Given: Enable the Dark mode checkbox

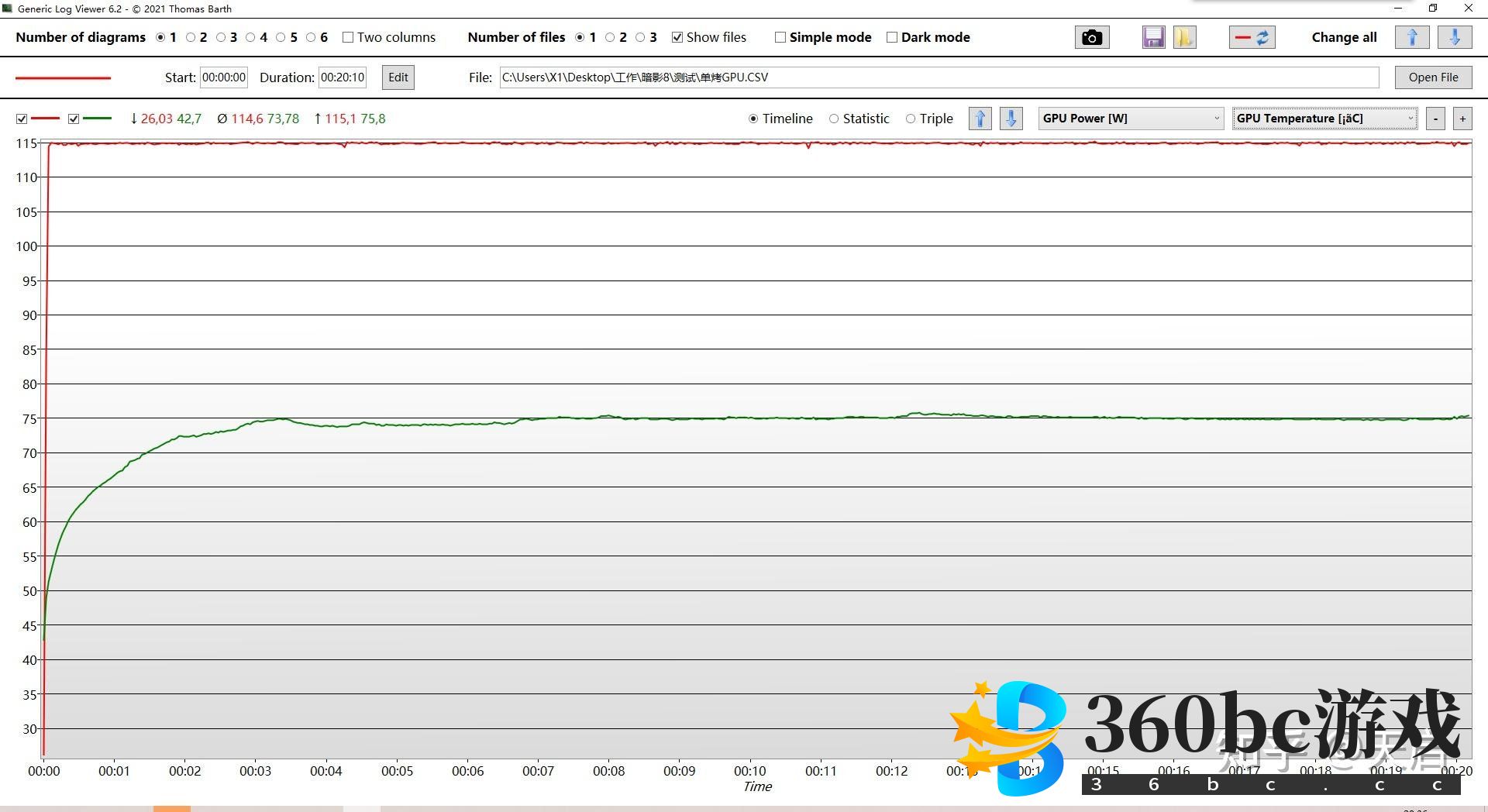Looking at the screenshot, I should tap(892, 37).
